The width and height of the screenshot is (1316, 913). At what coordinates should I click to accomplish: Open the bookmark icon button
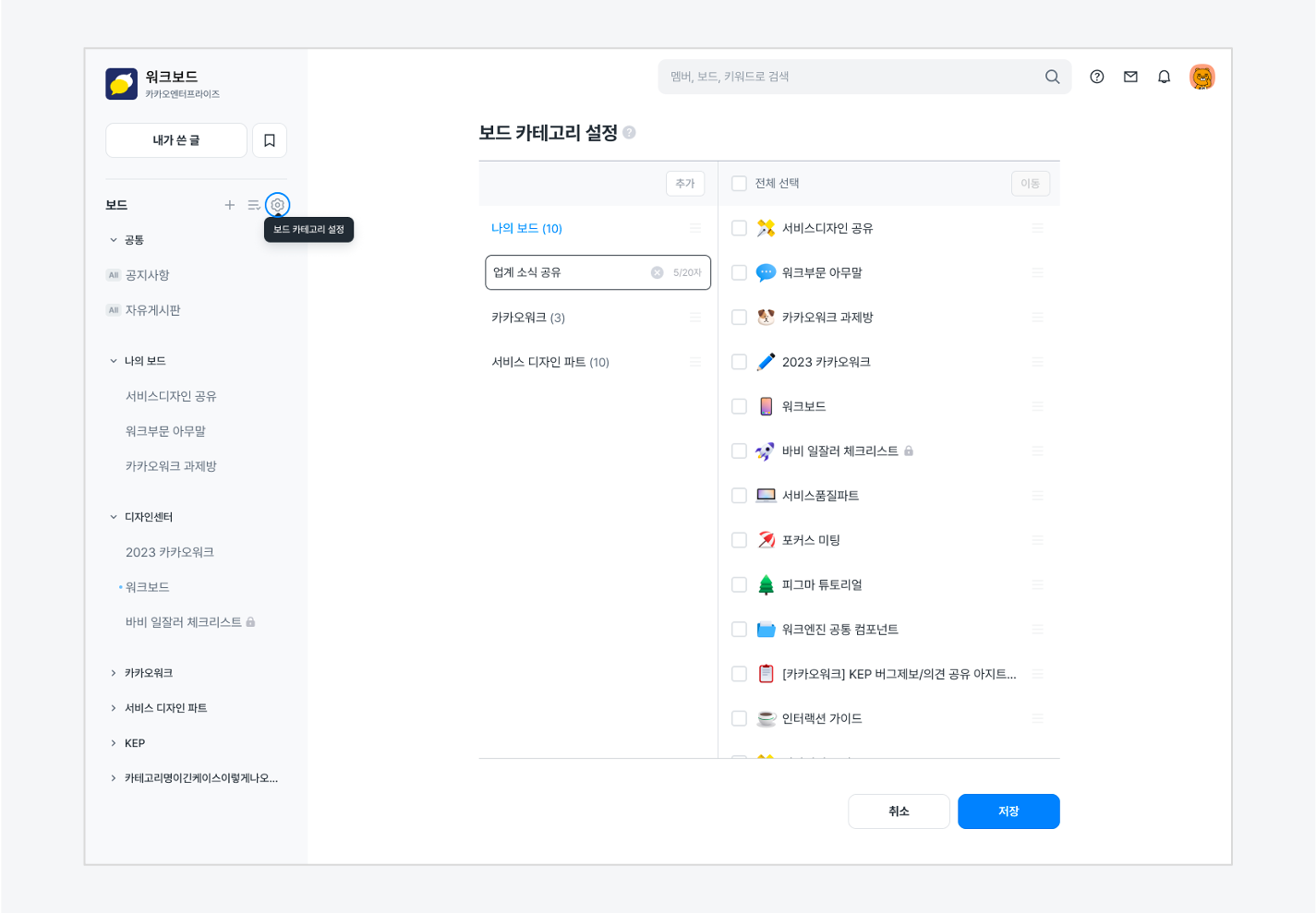[270, 140]
